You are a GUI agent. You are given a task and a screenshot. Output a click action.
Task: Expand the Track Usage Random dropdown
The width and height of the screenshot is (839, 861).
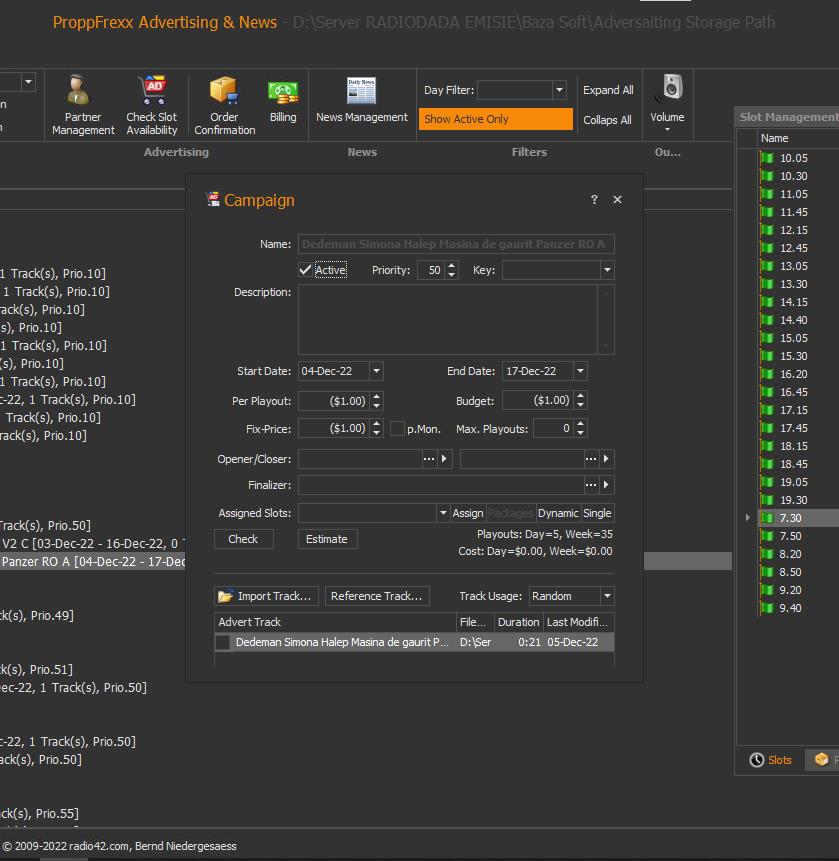606,596
